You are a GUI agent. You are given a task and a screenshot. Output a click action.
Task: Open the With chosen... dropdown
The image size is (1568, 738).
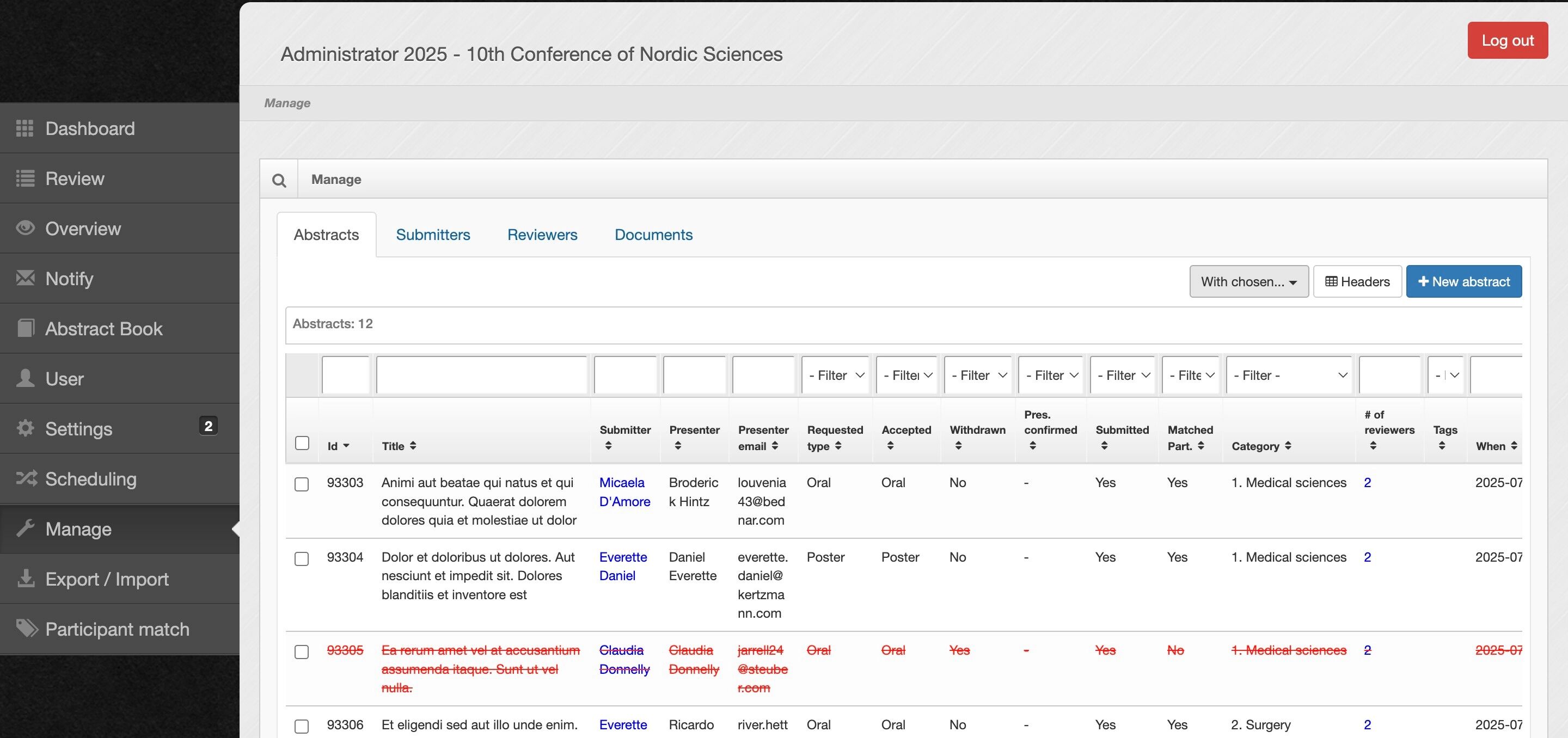(1248, 282)
